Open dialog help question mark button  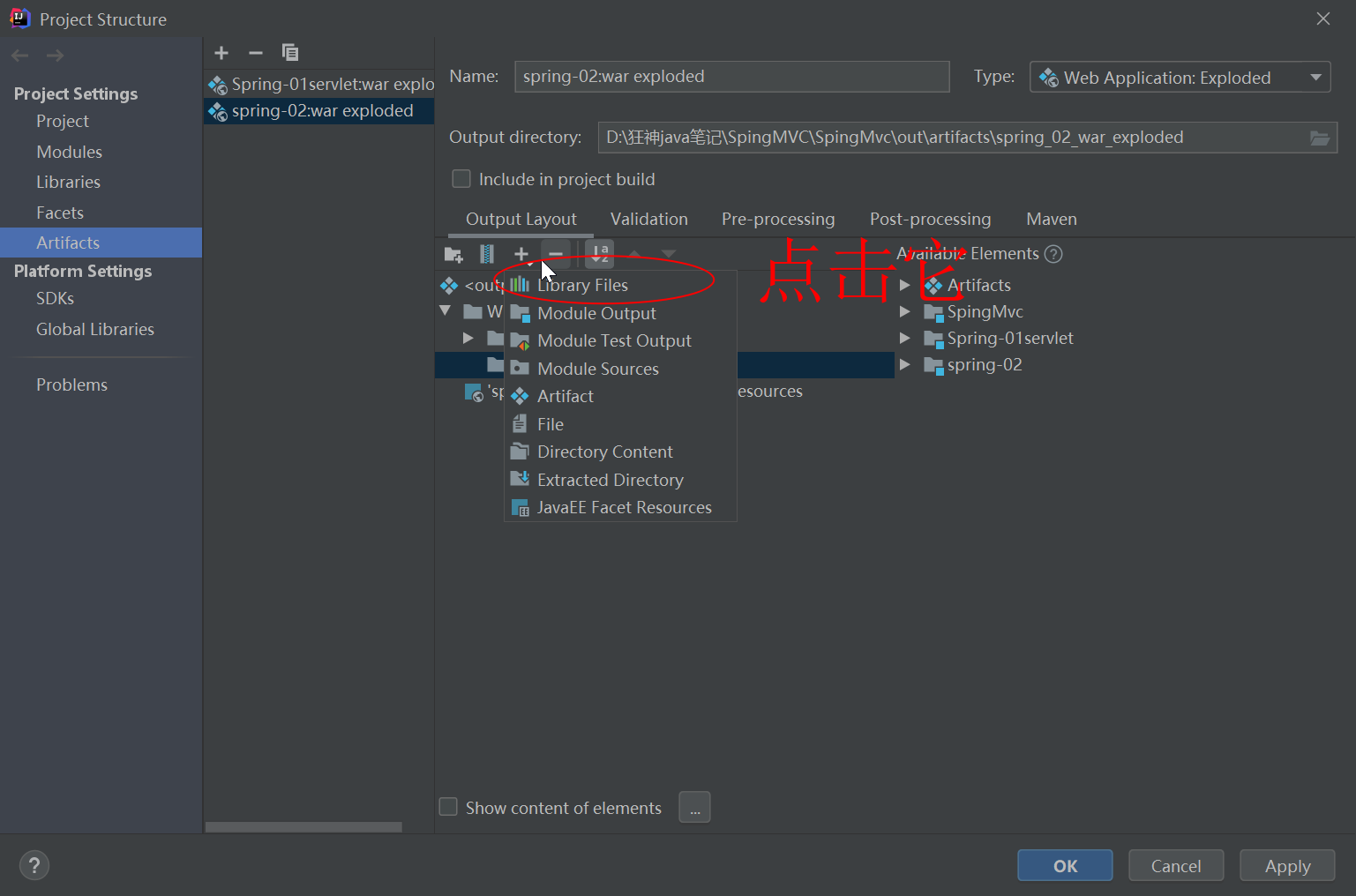[34, 865]
